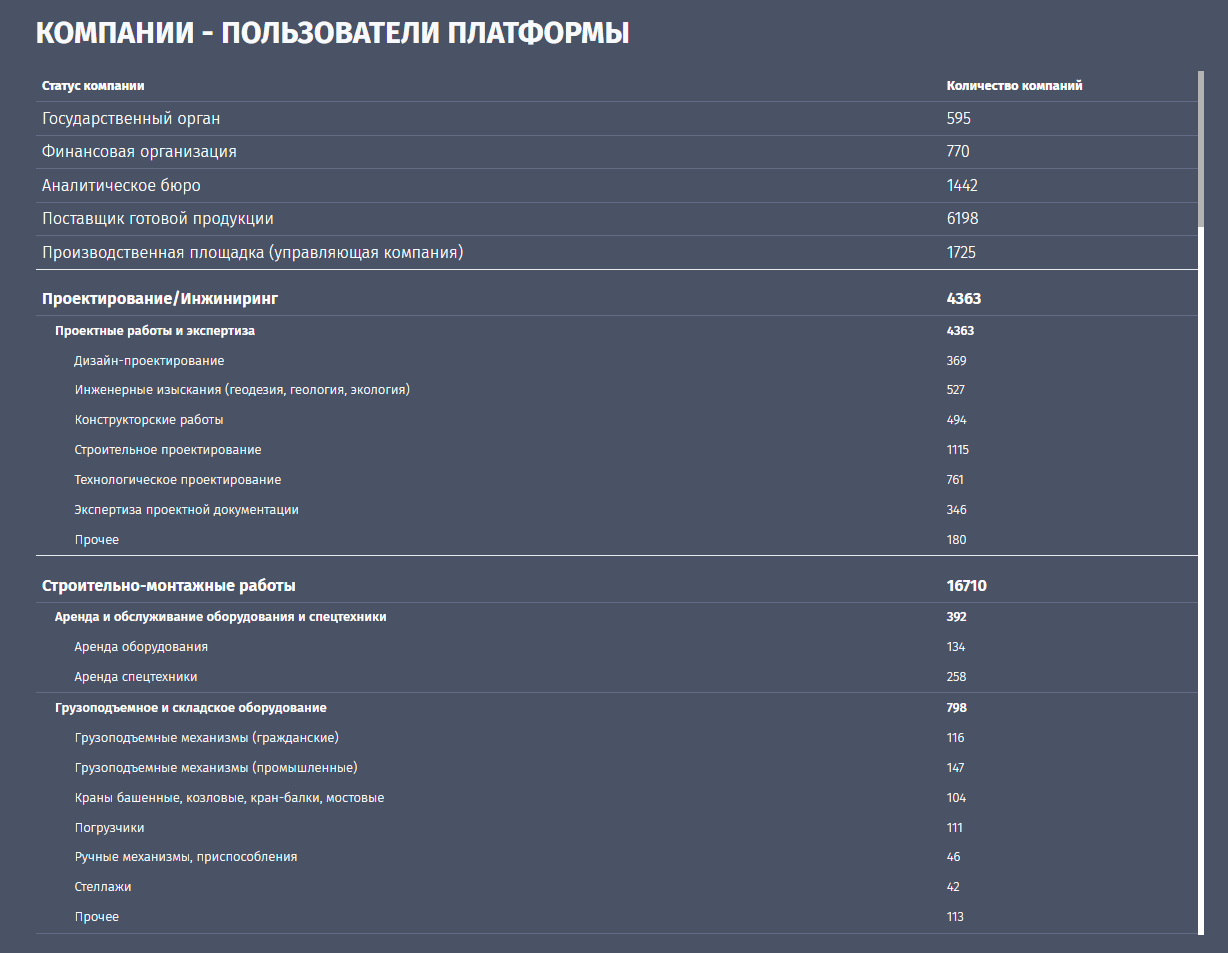
Task: Collapse the Проектирование/Инжиниринг section
Action: point(160,299)
